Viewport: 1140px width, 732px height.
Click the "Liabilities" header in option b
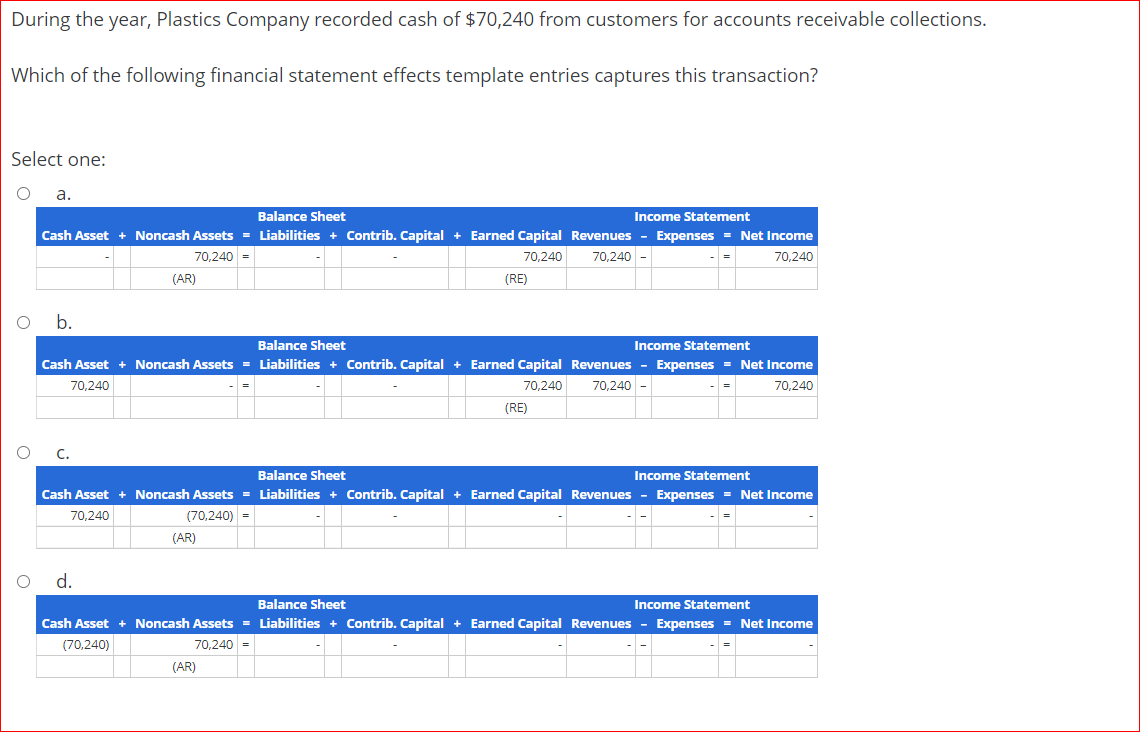pos(289,364)
